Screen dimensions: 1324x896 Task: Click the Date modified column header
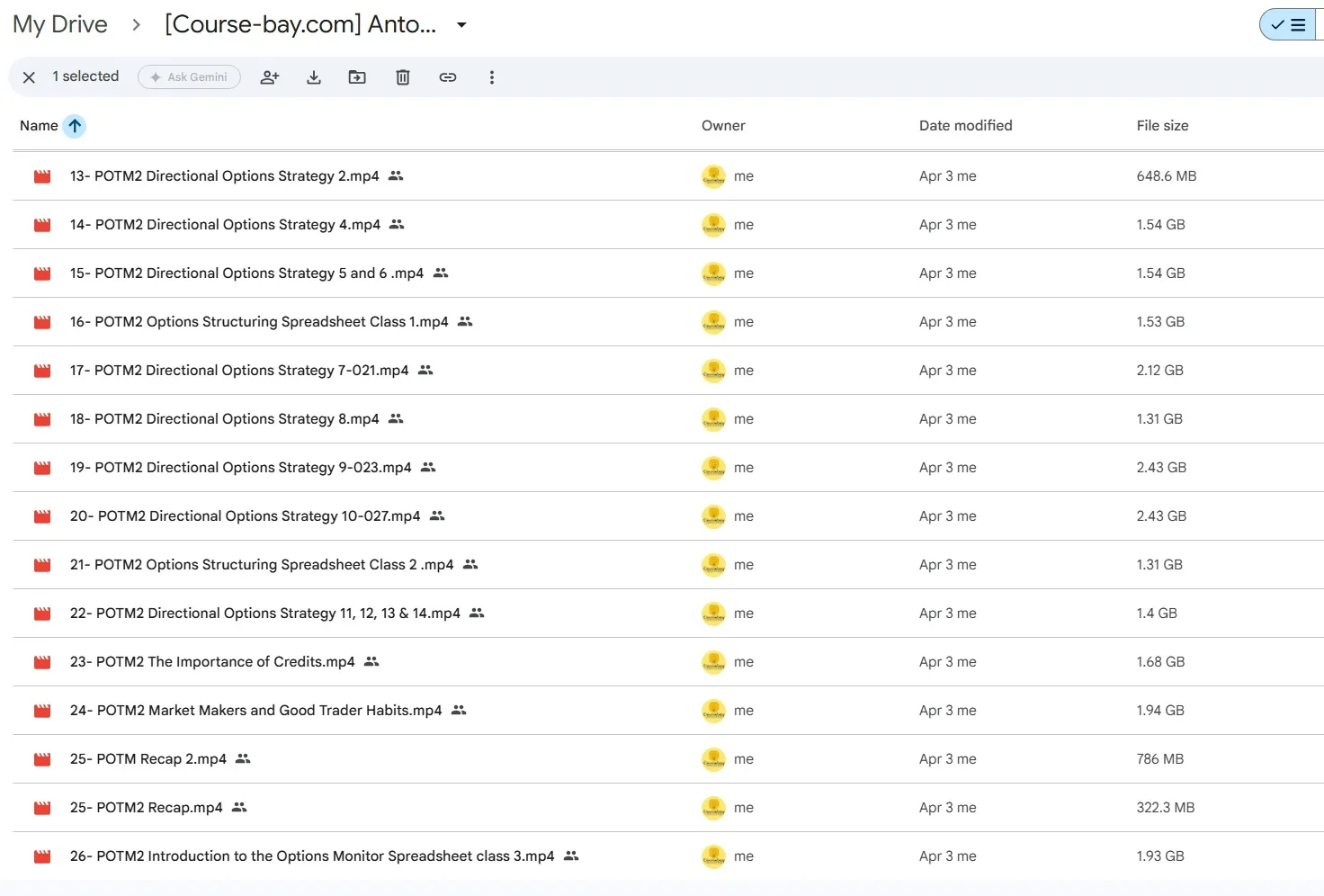(x=965, y=126)
